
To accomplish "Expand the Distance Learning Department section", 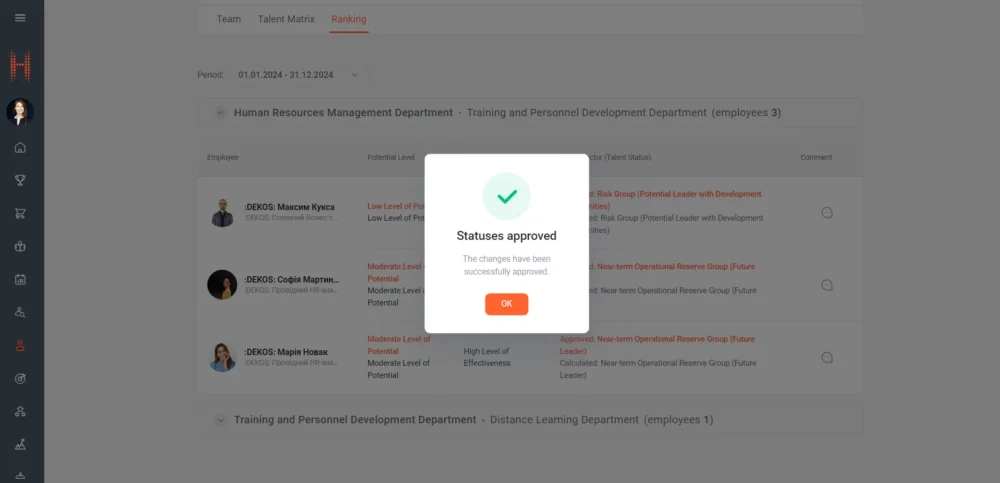I will point(221,420).
